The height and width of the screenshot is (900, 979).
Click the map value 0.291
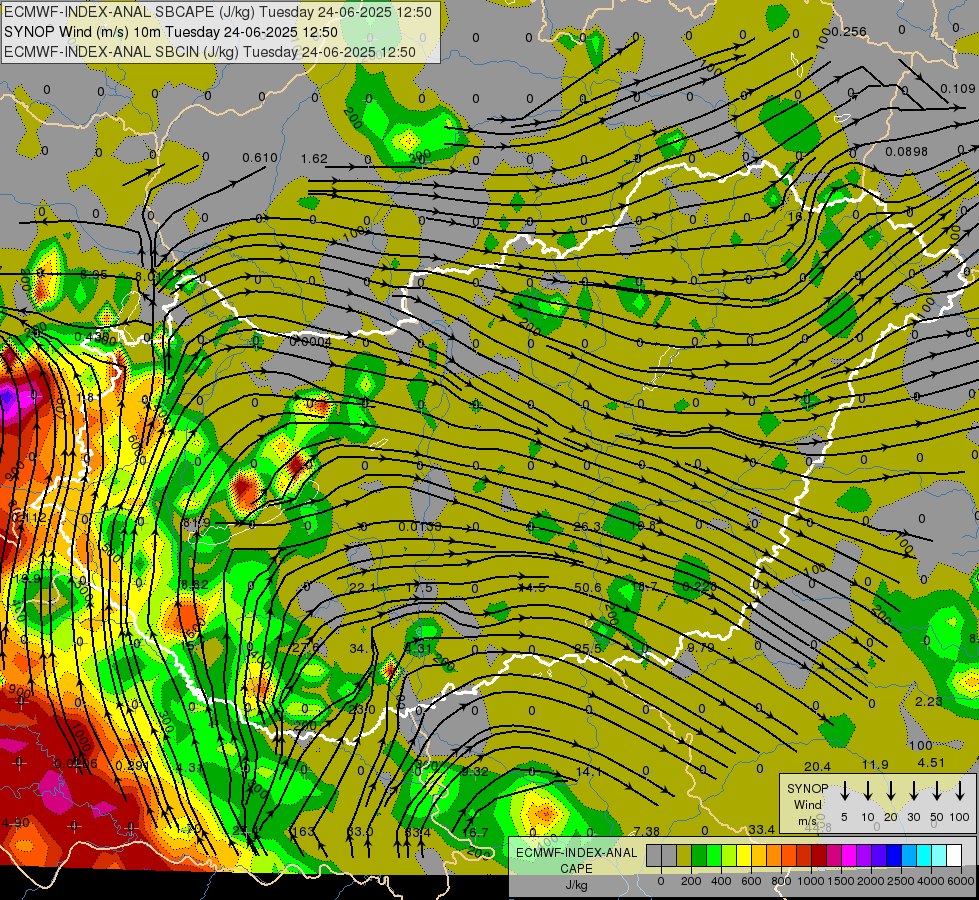132,765
